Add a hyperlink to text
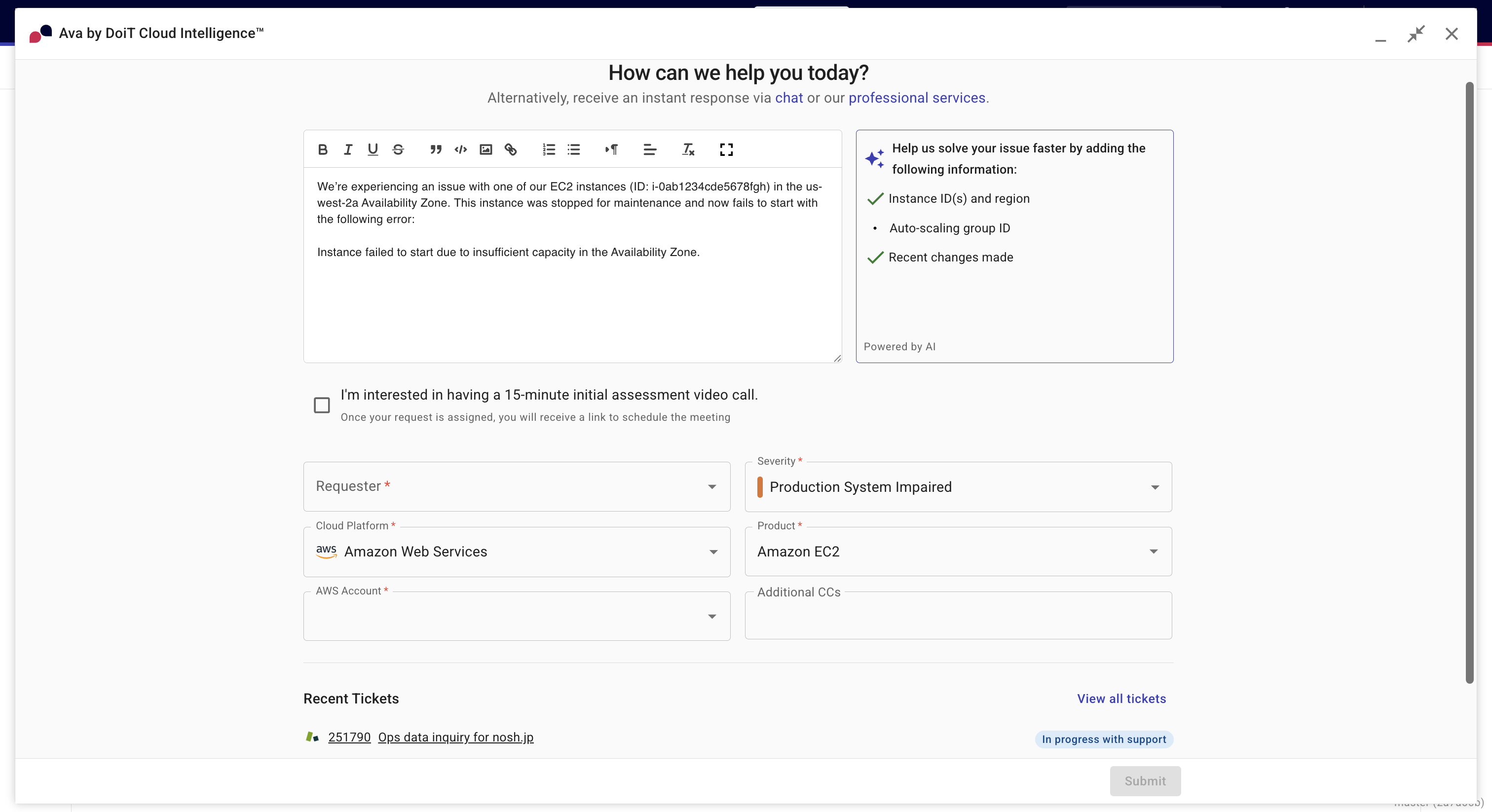Screen dimensions: 1492x812 (x=510, y=149)
